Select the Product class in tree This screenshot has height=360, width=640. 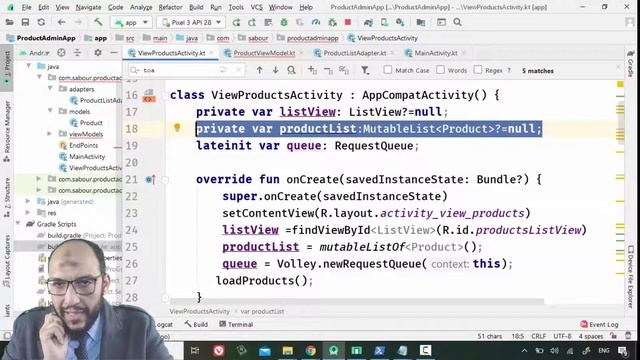coord(91,122)
